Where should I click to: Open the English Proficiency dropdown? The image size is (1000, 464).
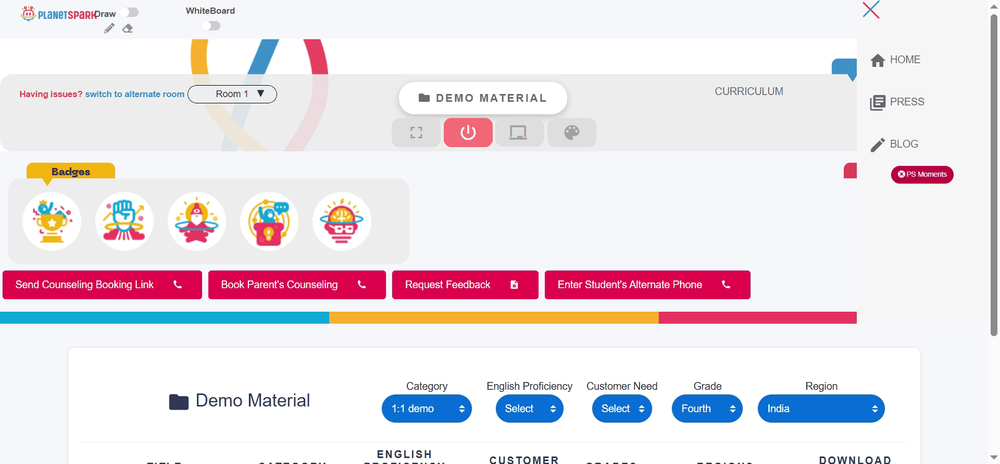point(529,409)
